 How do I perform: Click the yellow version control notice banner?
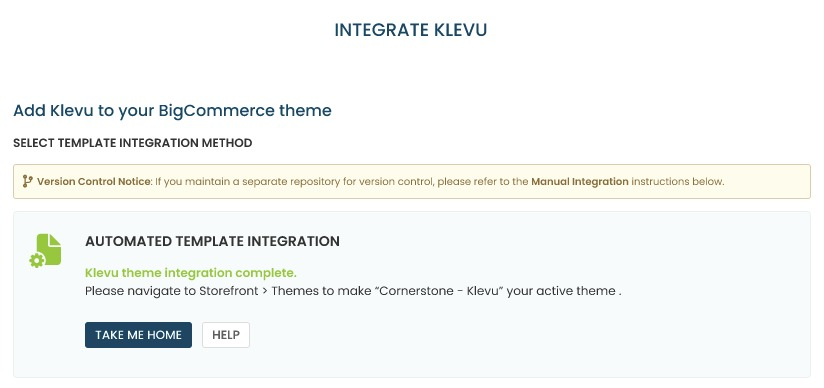(x=412, y=181)
